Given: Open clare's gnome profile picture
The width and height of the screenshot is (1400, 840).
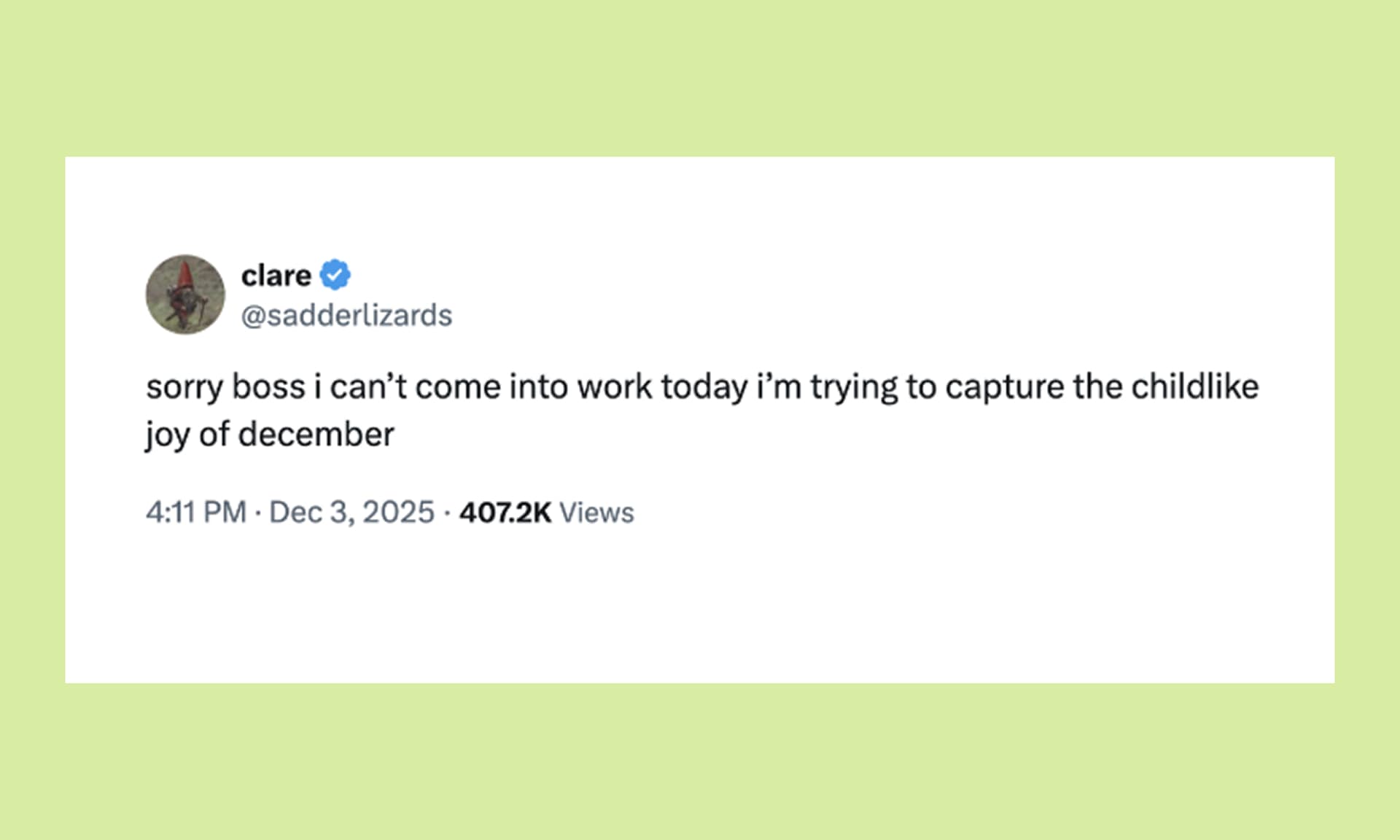Looking at the screenshot, I should [185, 295].
